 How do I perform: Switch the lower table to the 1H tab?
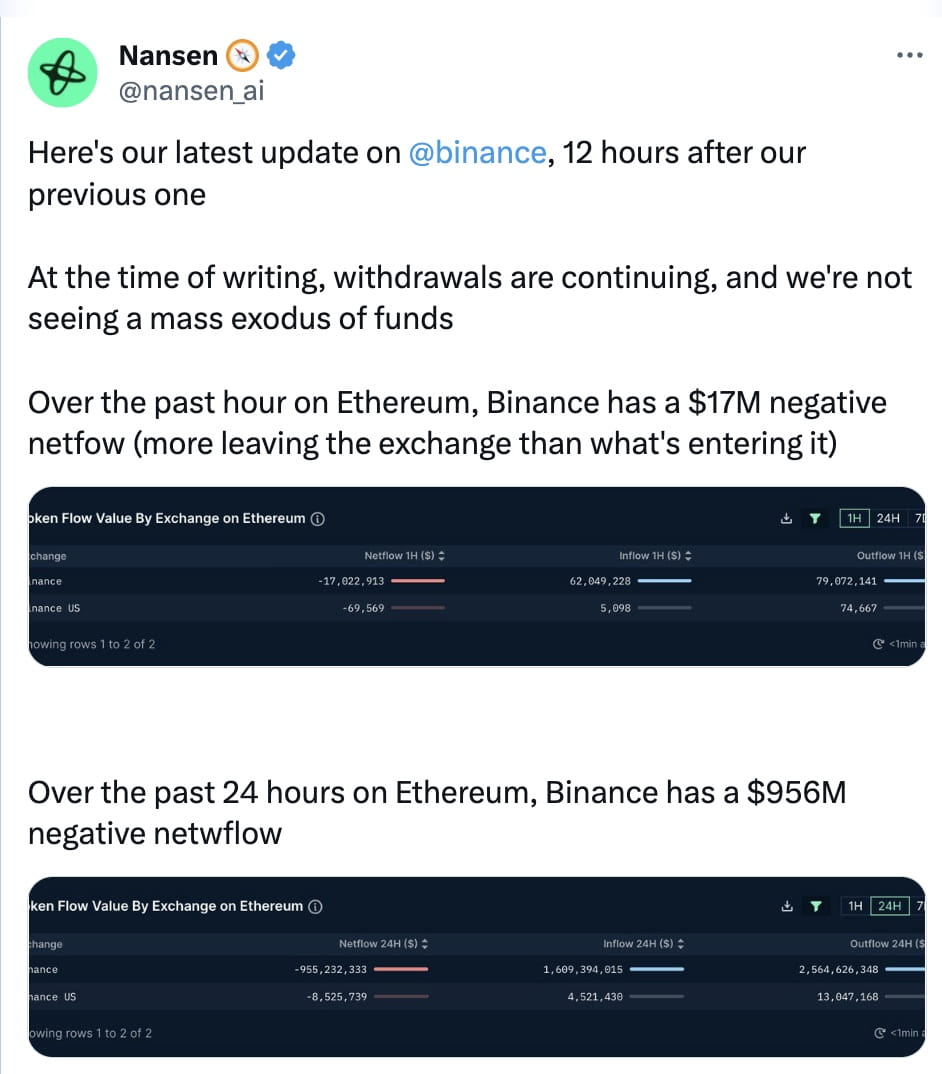[x=855, y=906]
